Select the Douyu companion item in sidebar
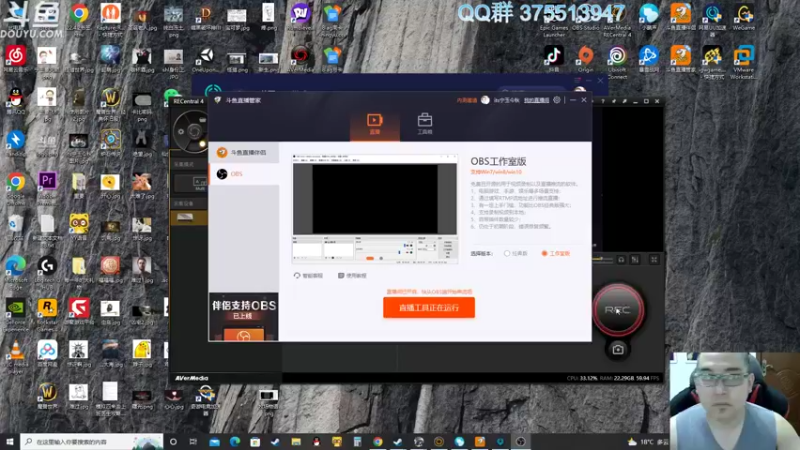This screenshot has height=450, width=800. (244, 152)
